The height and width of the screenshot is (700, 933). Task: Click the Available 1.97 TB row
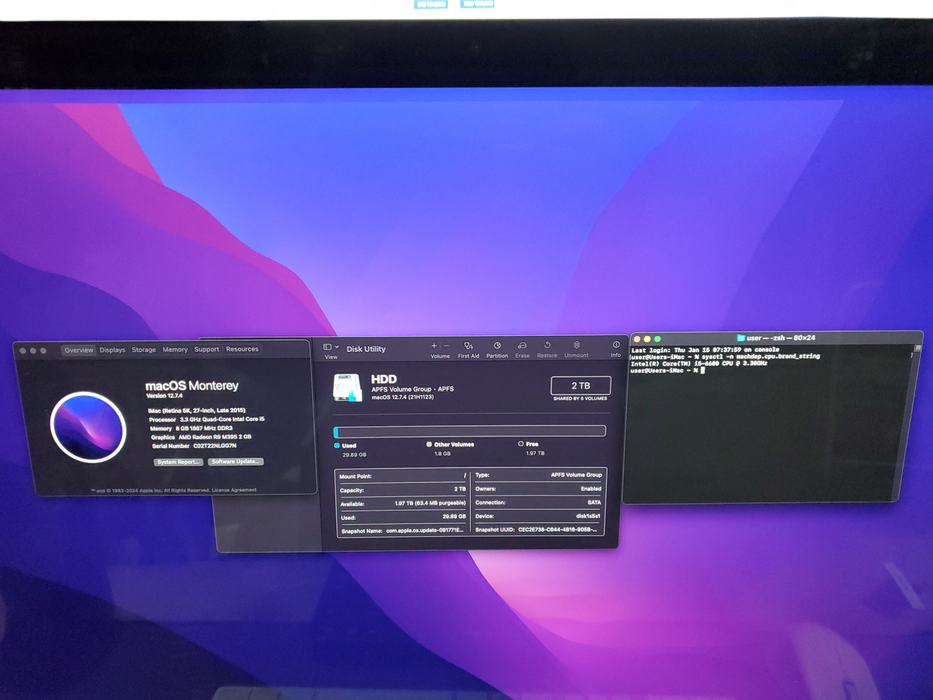403,504
